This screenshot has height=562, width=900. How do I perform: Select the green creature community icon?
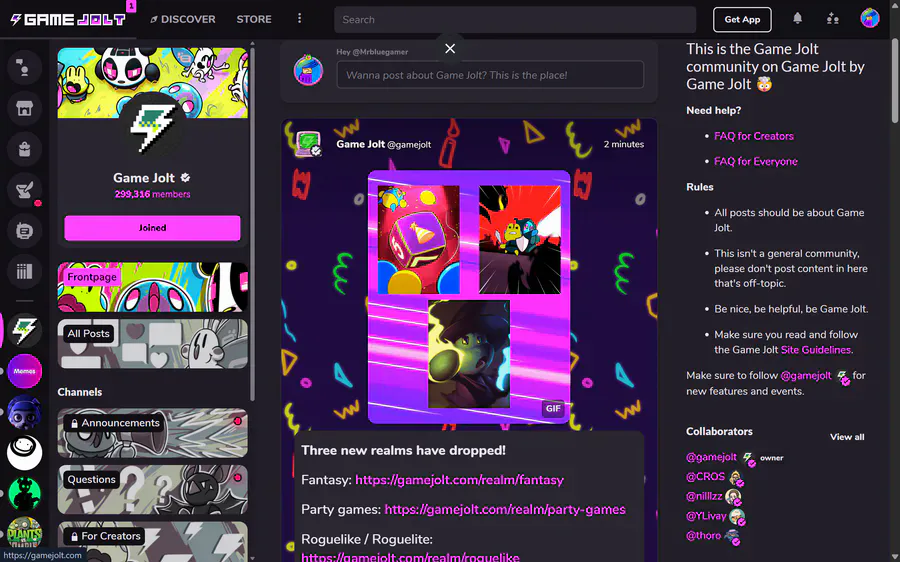pyautogui.click(x=24, y=493)
